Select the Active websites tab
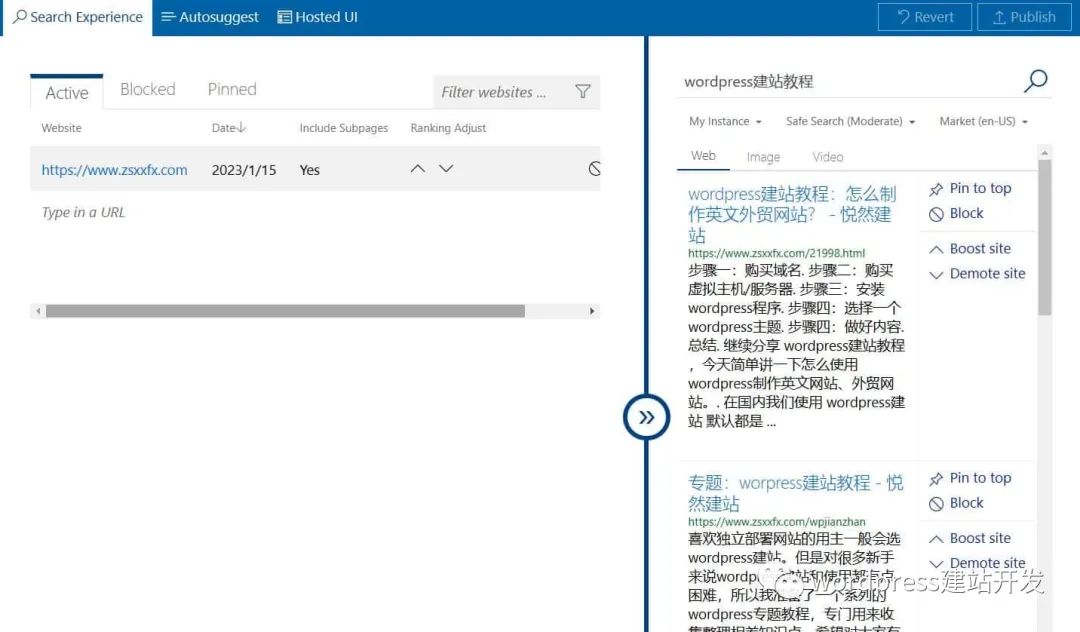The image size is (1080, 632). 67,92
